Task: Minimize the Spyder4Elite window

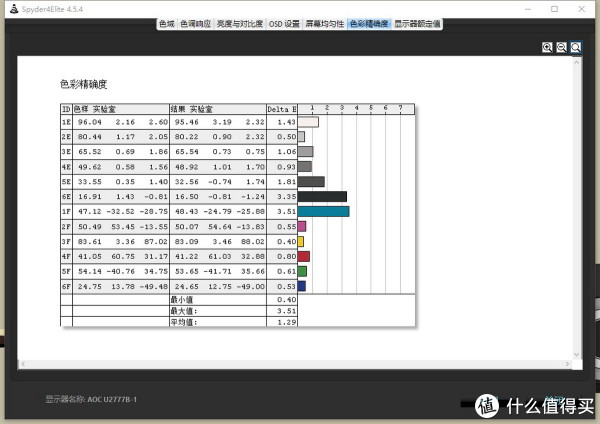Action: pos(528,9)
